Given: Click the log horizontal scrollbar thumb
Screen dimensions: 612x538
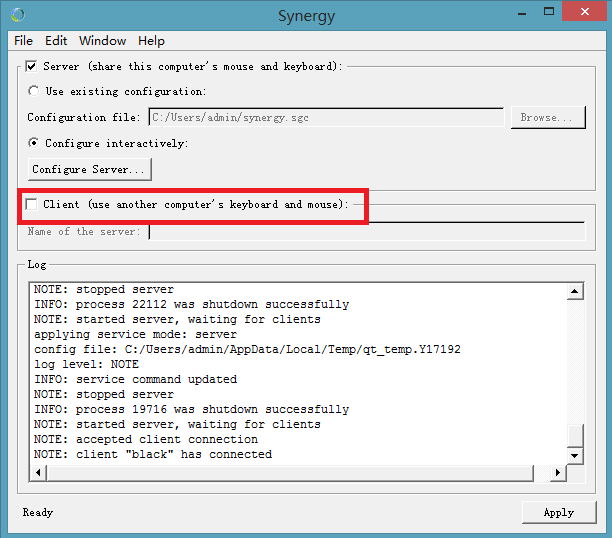Looking at the screenshot, I should [x=290, y=473].
